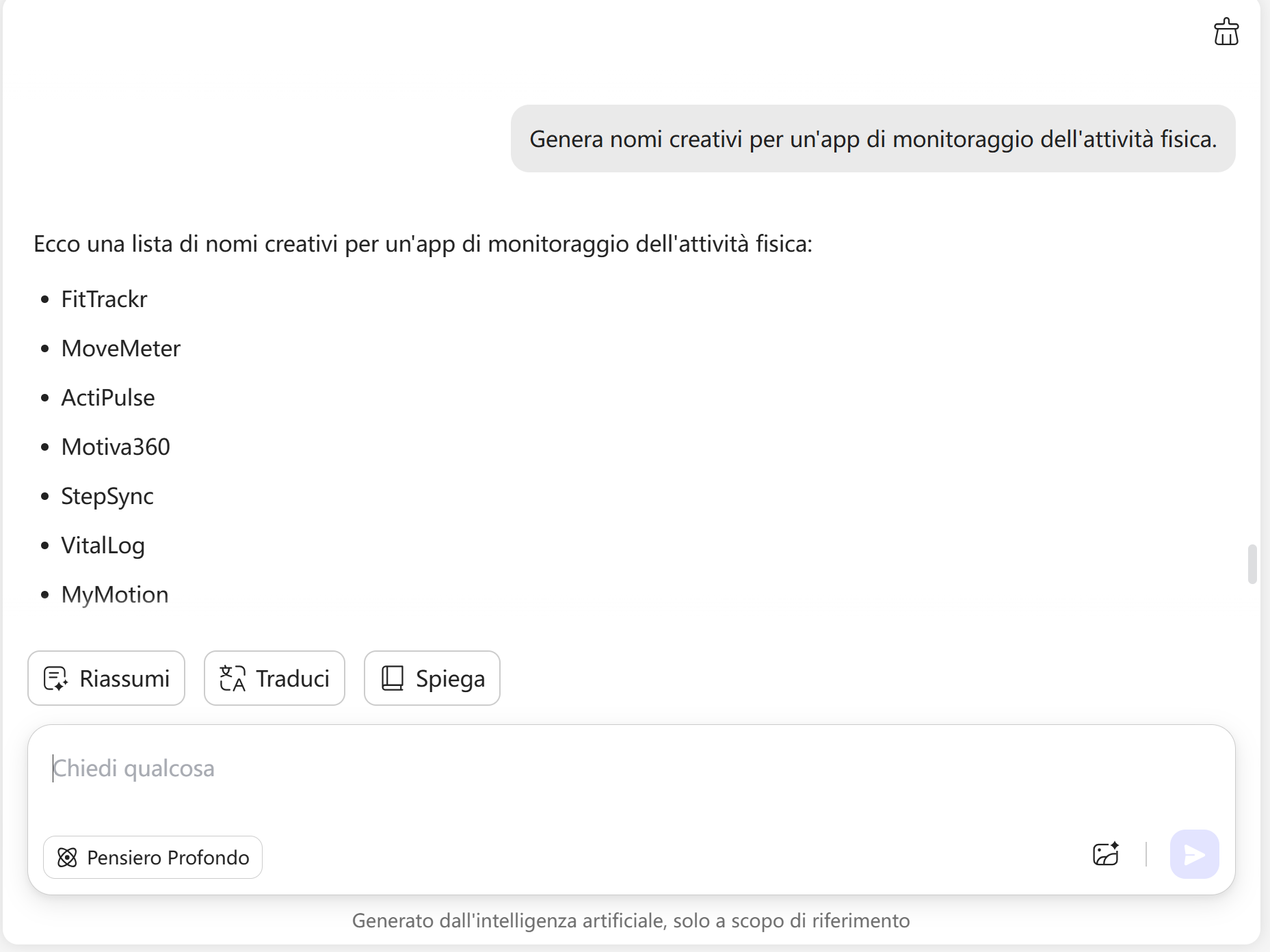Click the StepSync name in the list
This screenshot has height=952, width=1270.
pyautogui.click(x=107, y=497)
